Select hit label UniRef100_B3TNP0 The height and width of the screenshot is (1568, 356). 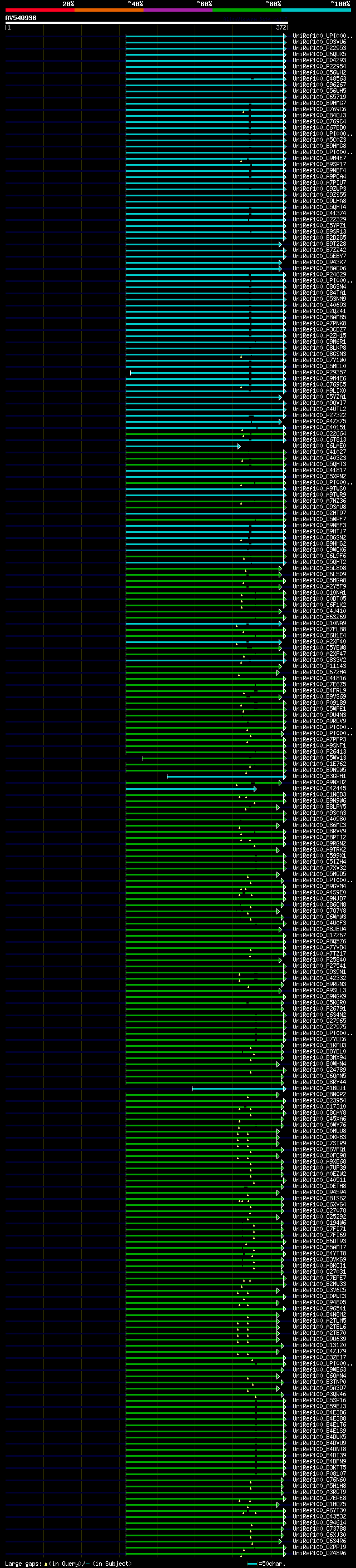point(319,1382)
